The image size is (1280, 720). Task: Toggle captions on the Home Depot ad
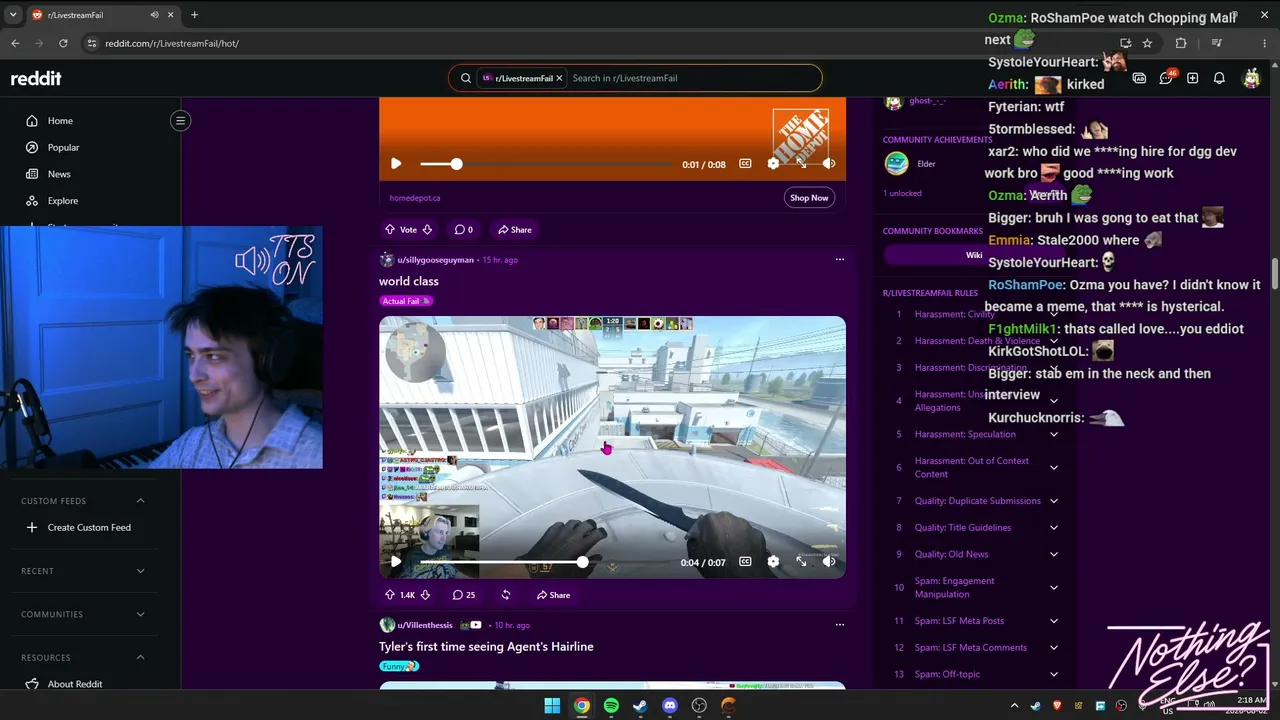click(x=745, y=164)
